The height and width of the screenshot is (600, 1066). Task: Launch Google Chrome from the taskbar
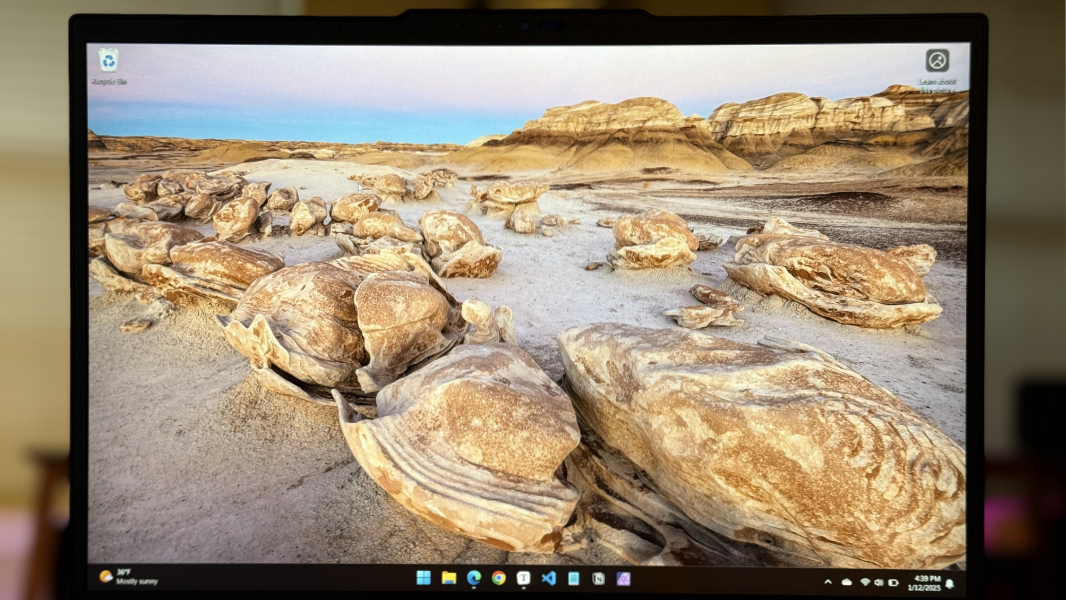pos(499,578)
